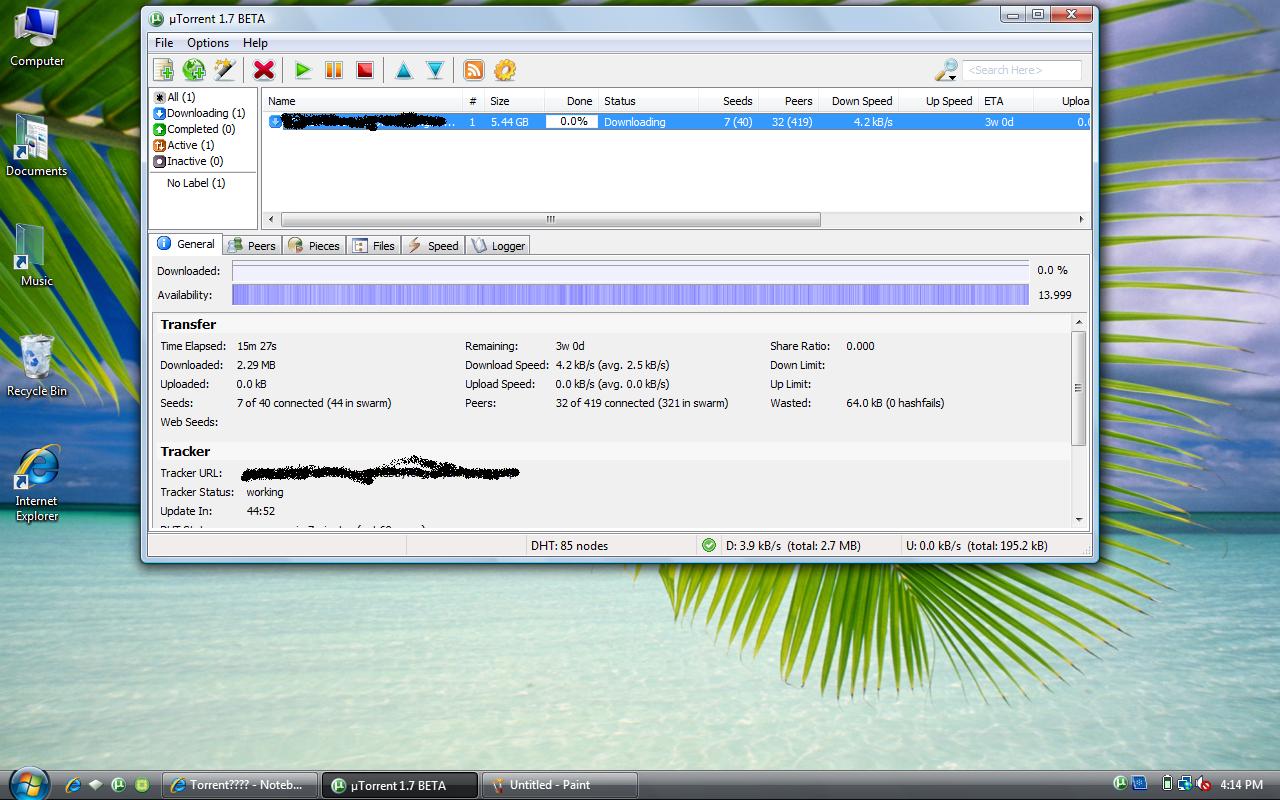Image resolution: width=1280 pixels, height=800 pixels.
Task: Switch to the General tab
Action: (186, 244)
